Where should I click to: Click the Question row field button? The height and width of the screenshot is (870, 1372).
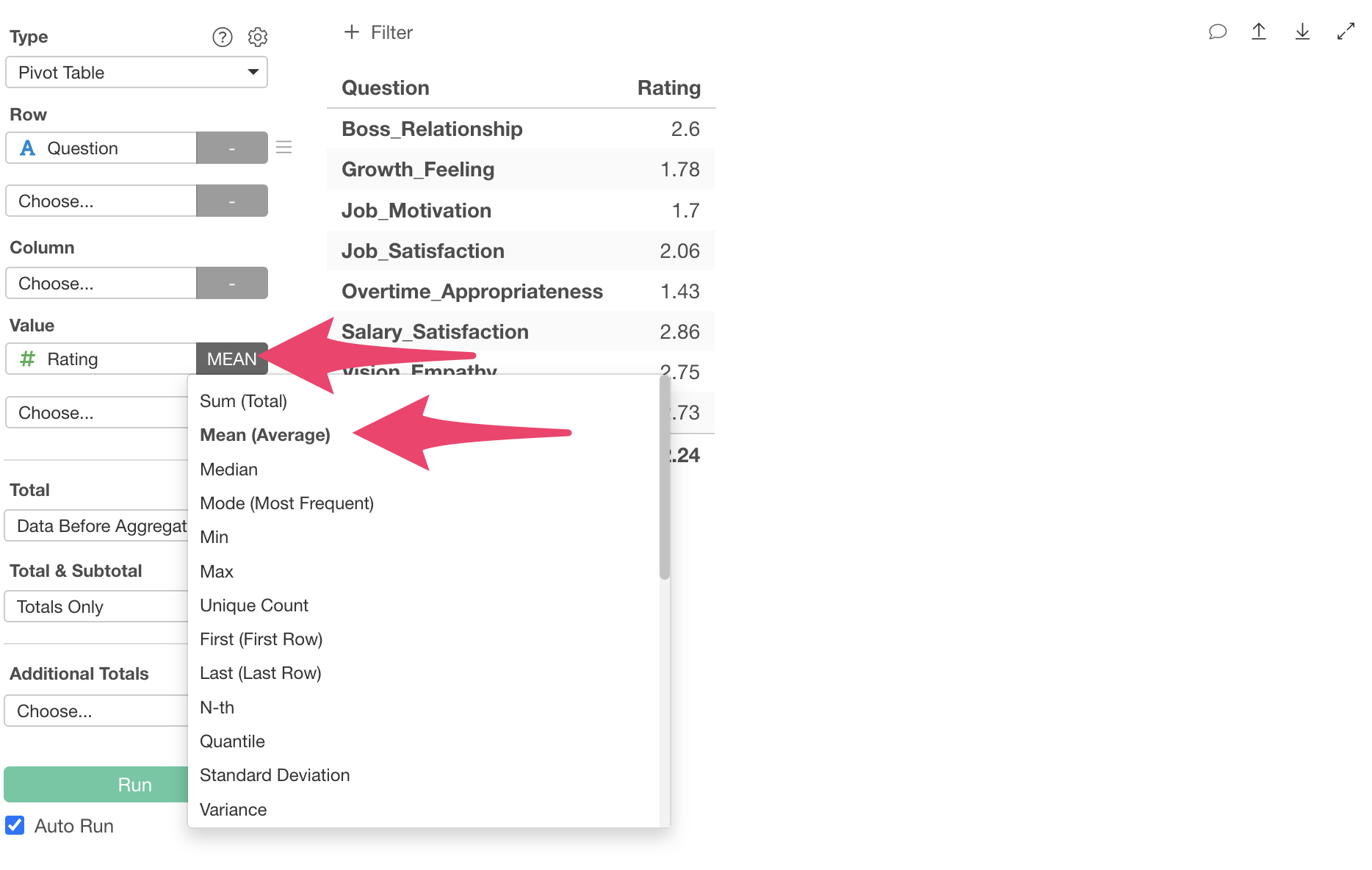tap(101, 148)
